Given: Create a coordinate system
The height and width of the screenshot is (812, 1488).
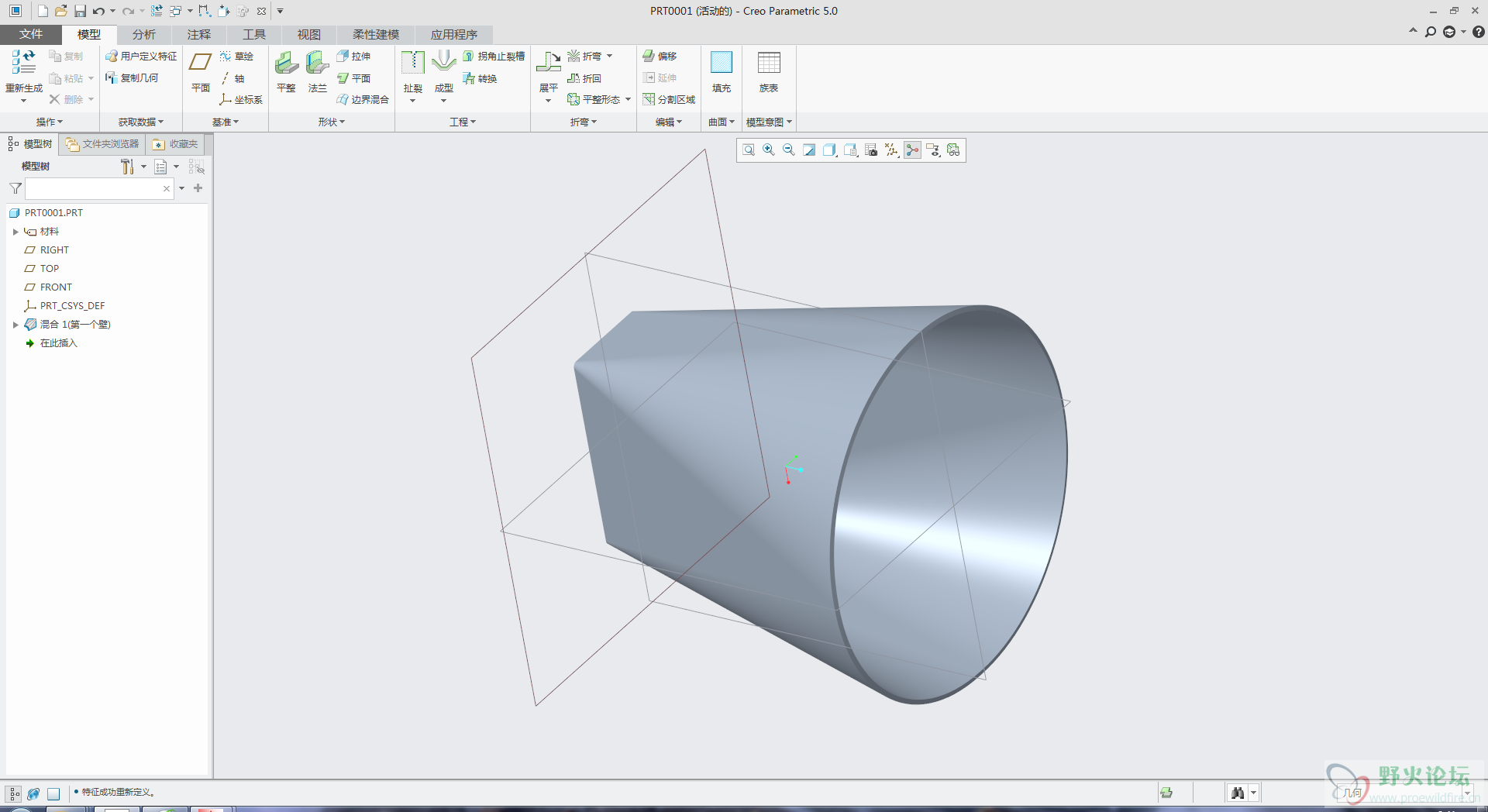Looking at the screenshot, I should point(241,100).
